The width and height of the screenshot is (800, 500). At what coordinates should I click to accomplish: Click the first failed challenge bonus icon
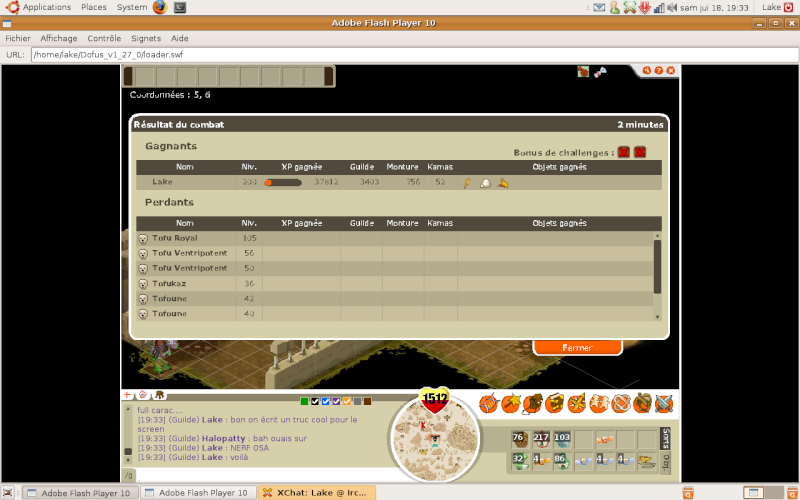[x=623, y=152]
